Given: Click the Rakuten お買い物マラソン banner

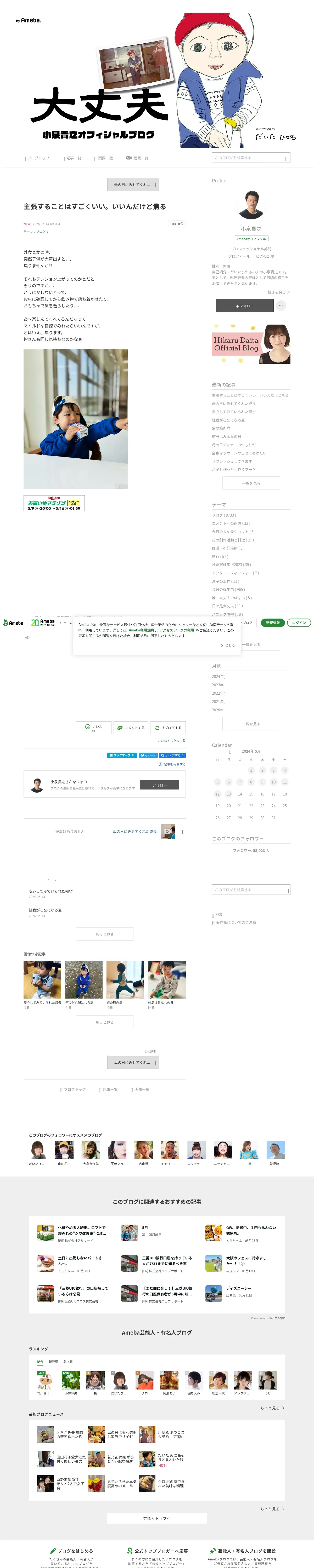Looking at the screenshot, I should [x=54, y=503].
